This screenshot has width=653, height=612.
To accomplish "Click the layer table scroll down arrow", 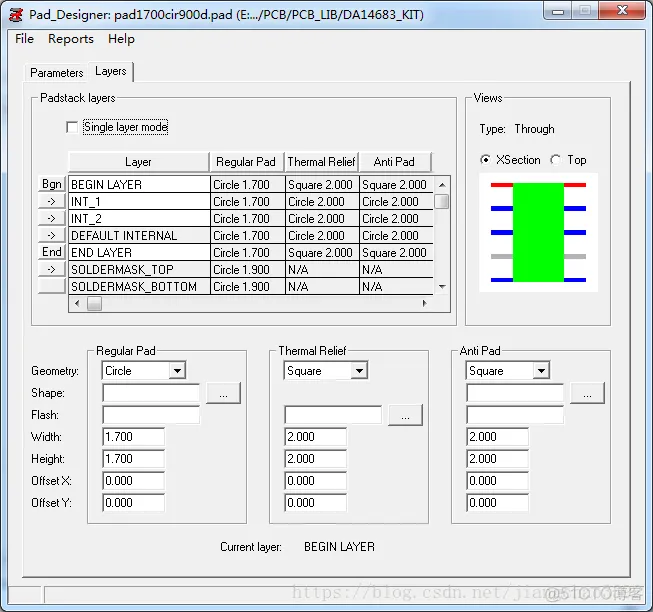I will [x=442, y=286].
